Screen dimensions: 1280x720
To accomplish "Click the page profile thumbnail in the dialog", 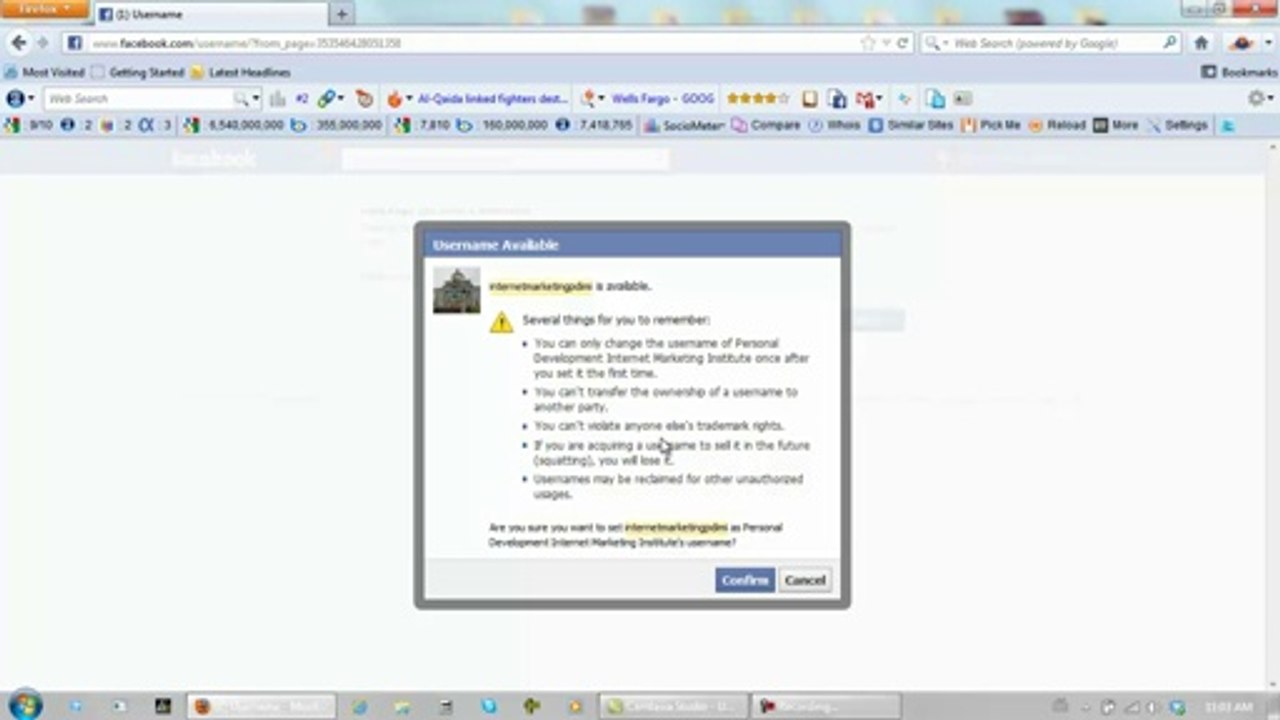I will 456,290.
